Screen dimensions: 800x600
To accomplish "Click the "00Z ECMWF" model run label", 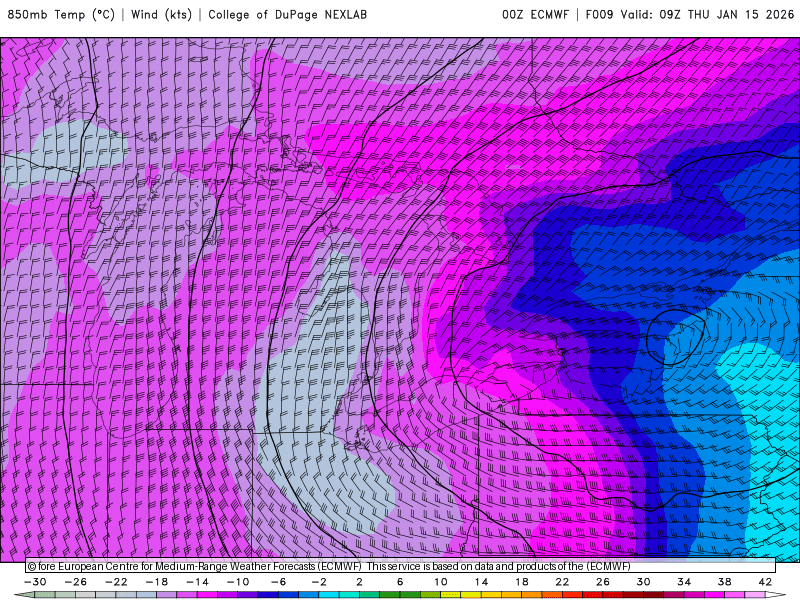I will (535, 15).
